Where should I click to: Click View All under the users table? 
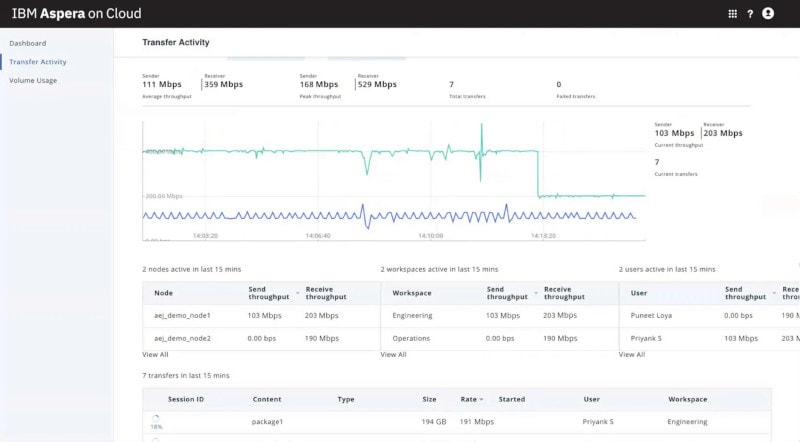click(632, 354)
